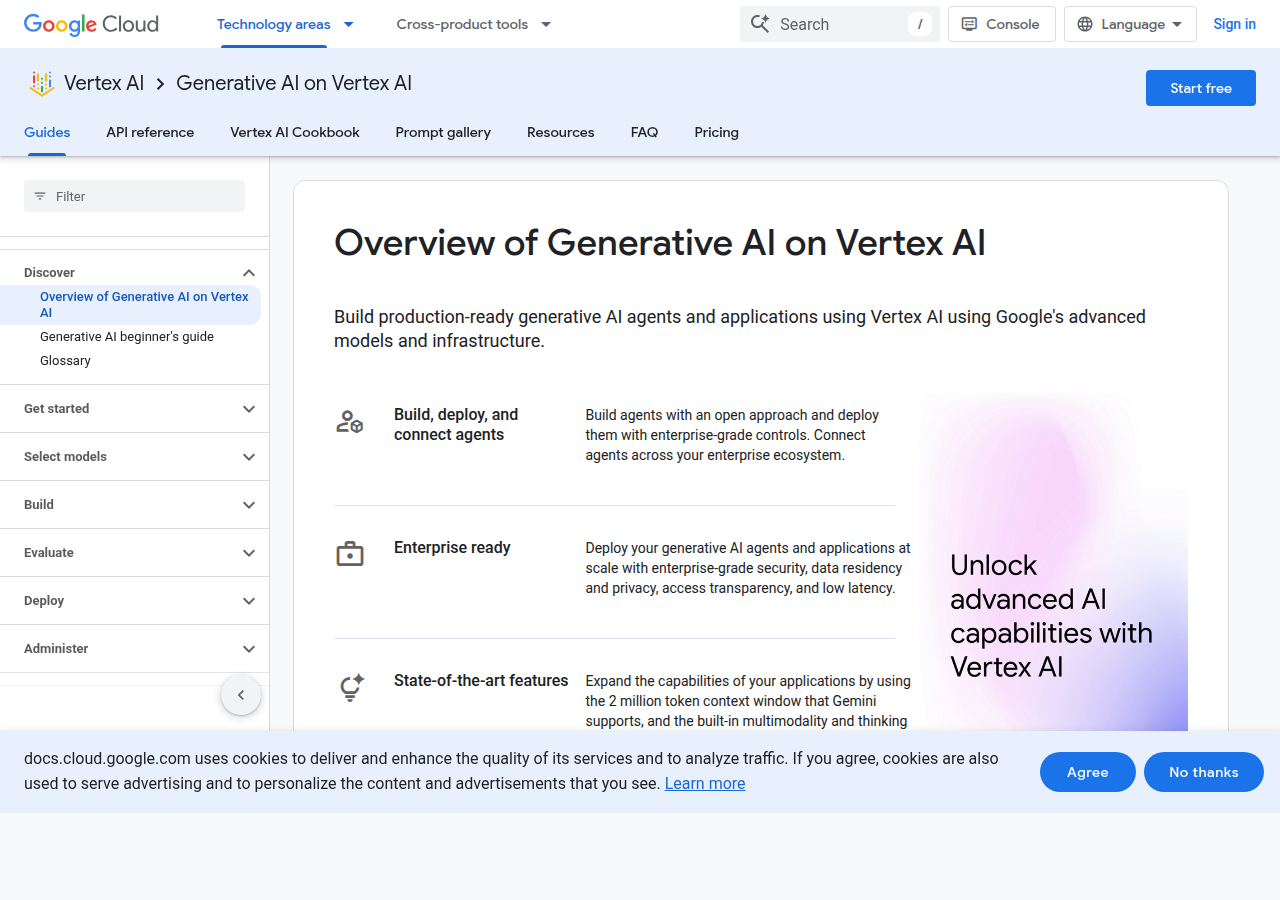Click the Start free button
This screenshot has height=900, width=1280.
tap(1200, 88)
